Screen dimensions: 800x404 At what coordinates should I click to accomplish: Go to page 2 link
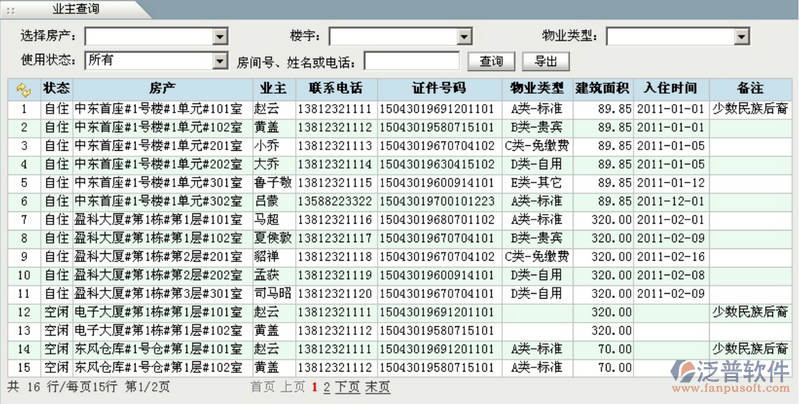(326, 387)
